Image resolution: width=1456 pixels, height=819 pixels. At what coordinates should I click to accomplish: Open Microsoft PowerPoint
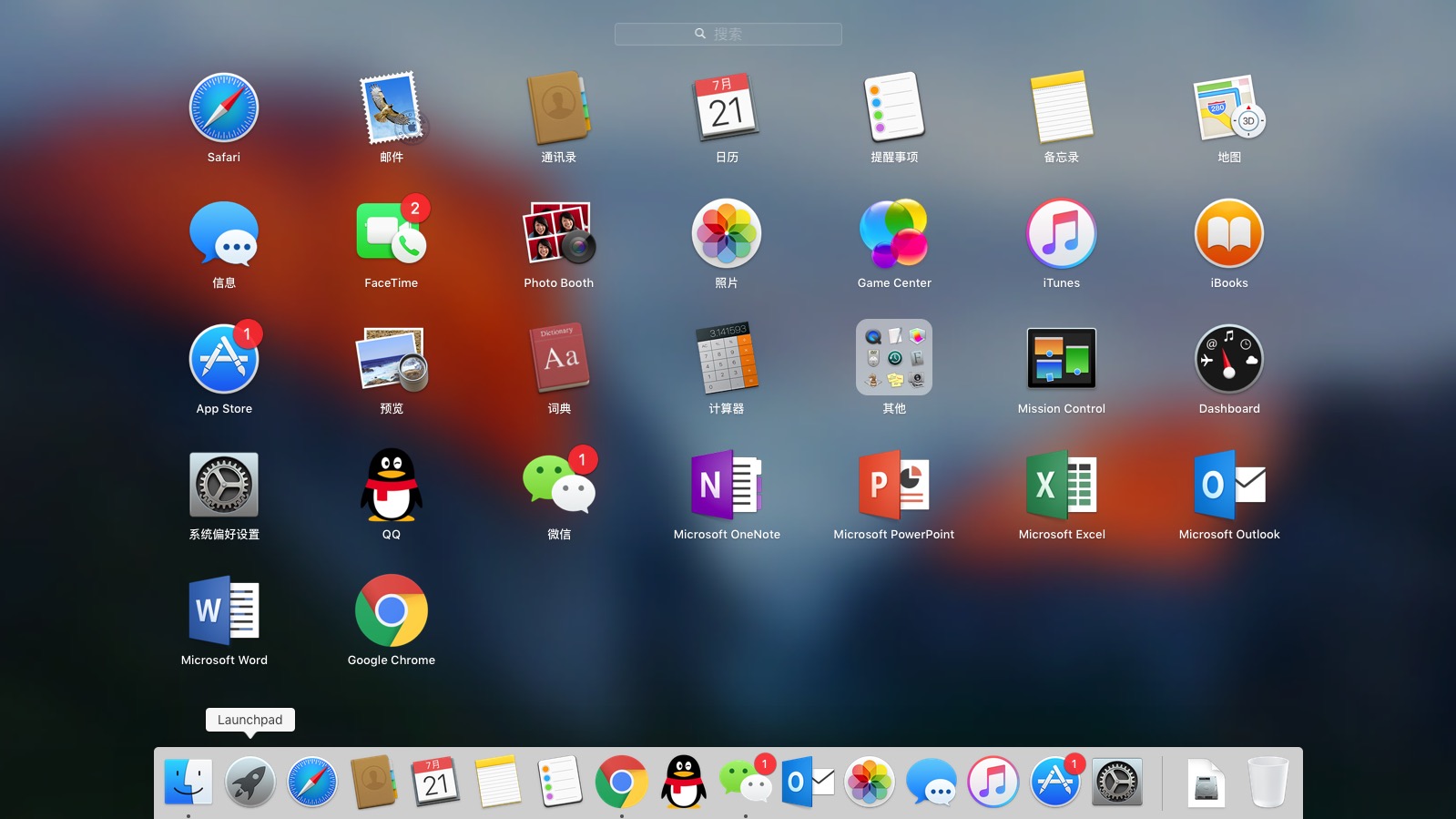894,485
